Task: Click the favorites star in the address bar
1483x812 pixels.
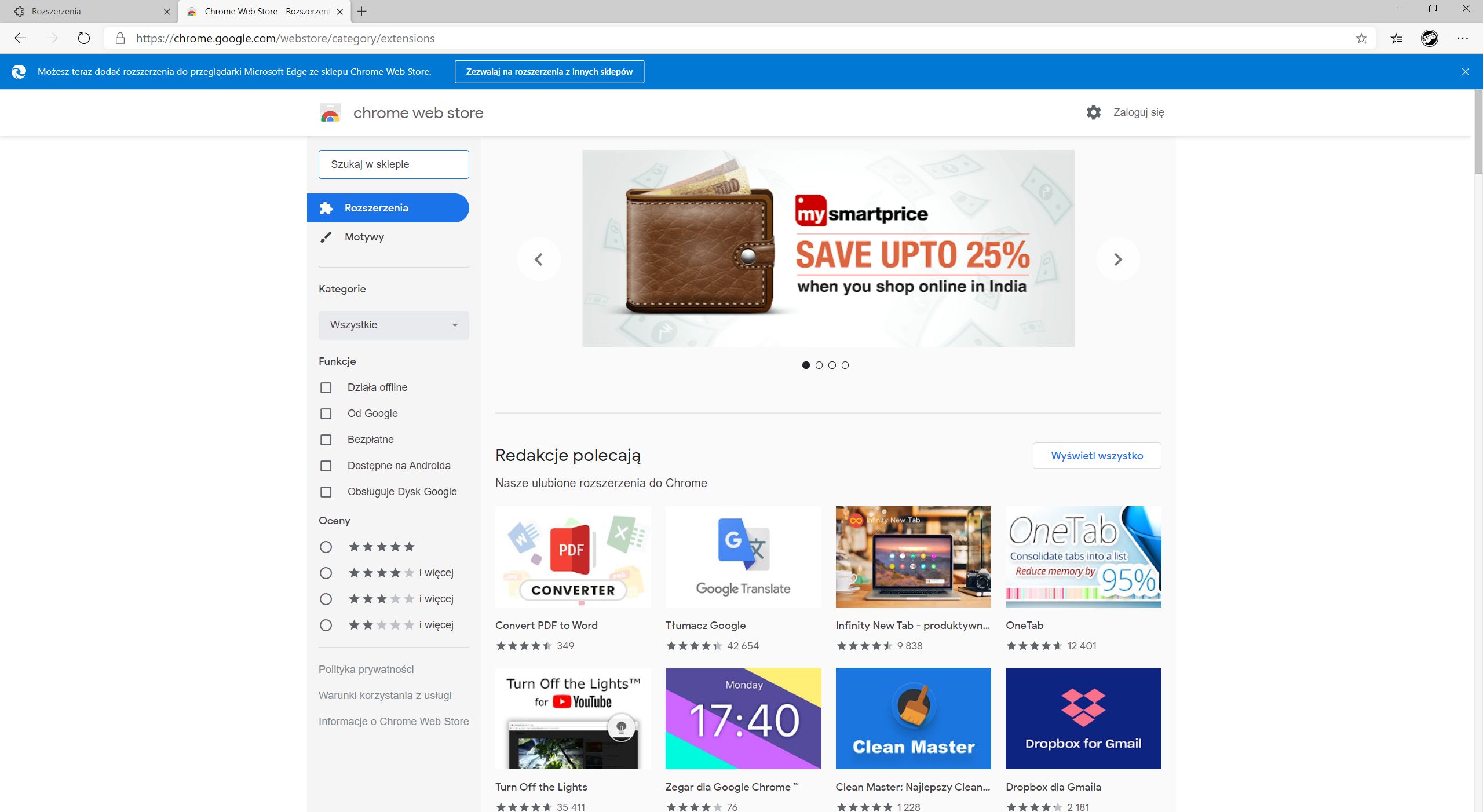Action: 1363,38
